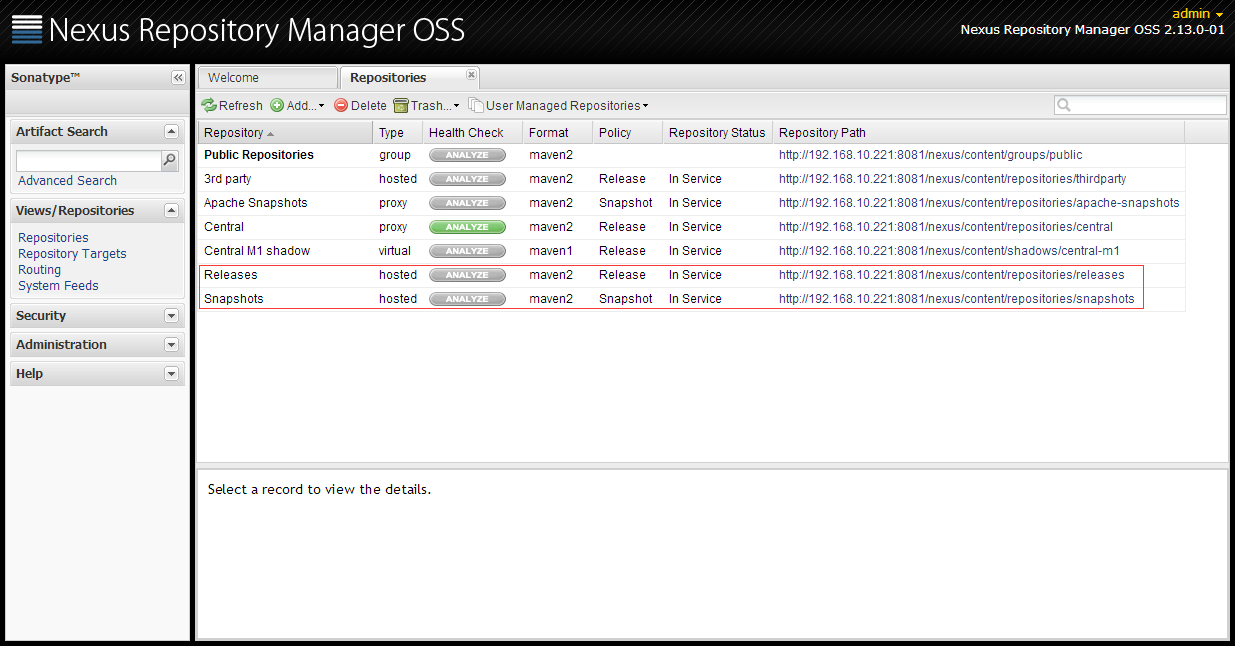Open the shadows/central-m1 URL
1235x646 pixels.
[x=949, y=251]
